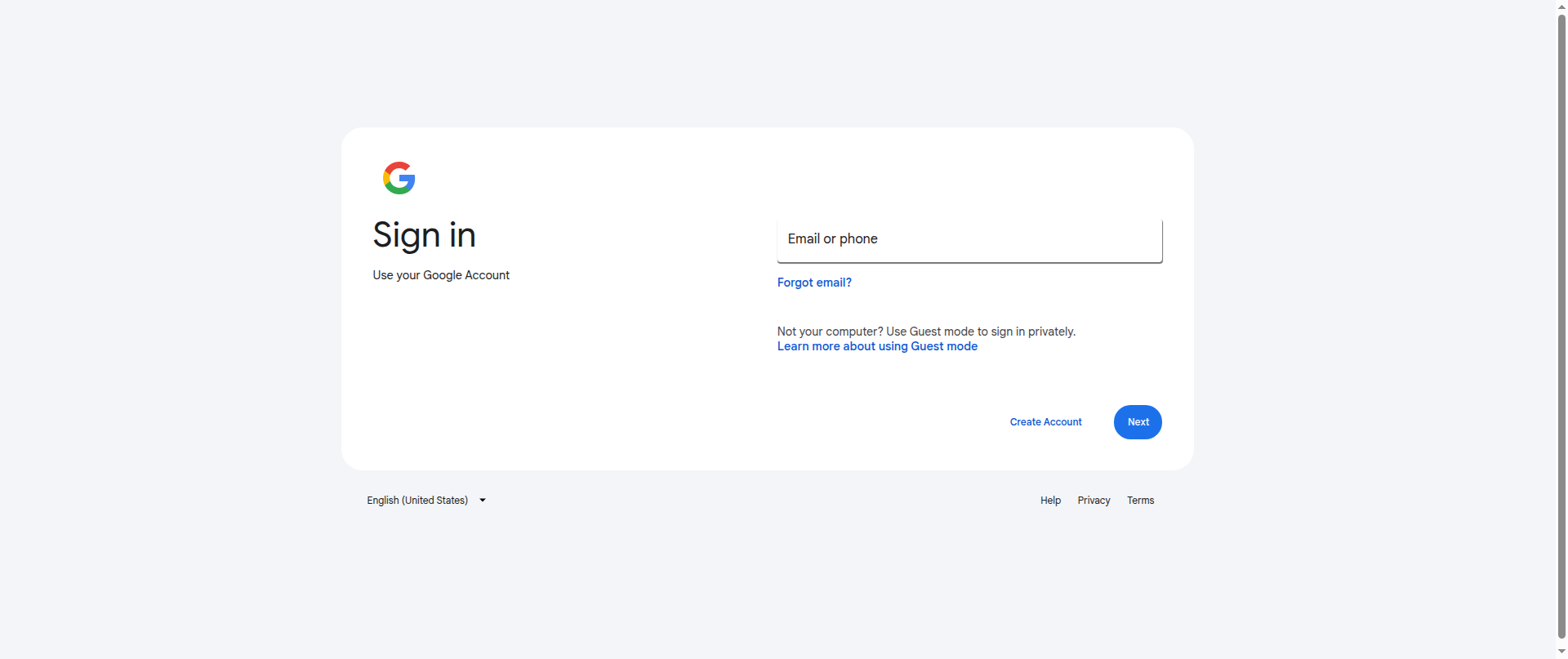Click the 'Not your computer?' guest mode text

click(x=926, y=332)
